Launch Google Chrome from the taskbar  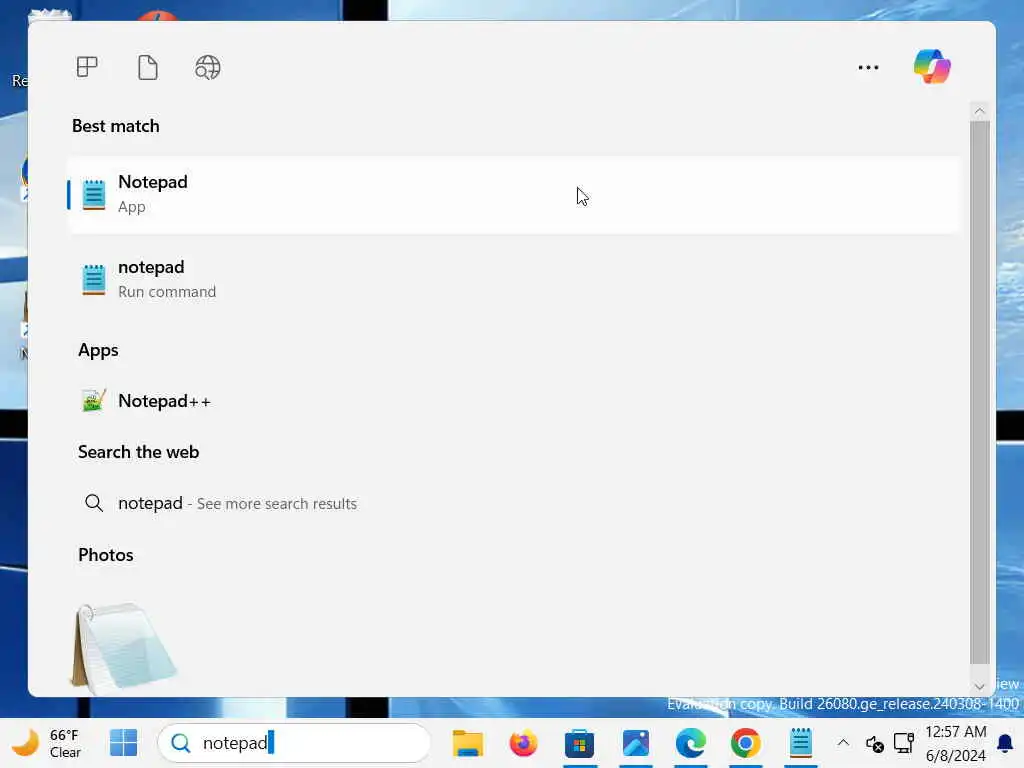click(745, 743)
